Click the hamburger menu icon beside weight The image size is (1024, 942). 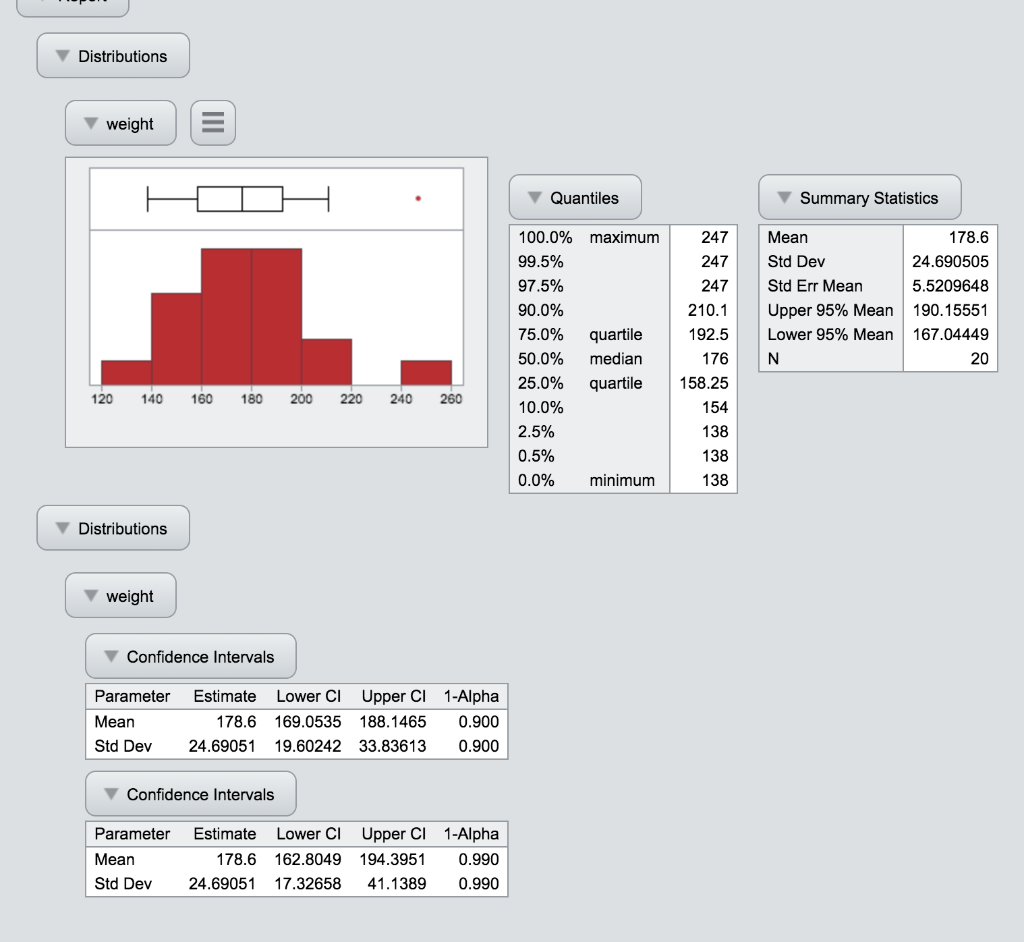click(212, 122)
